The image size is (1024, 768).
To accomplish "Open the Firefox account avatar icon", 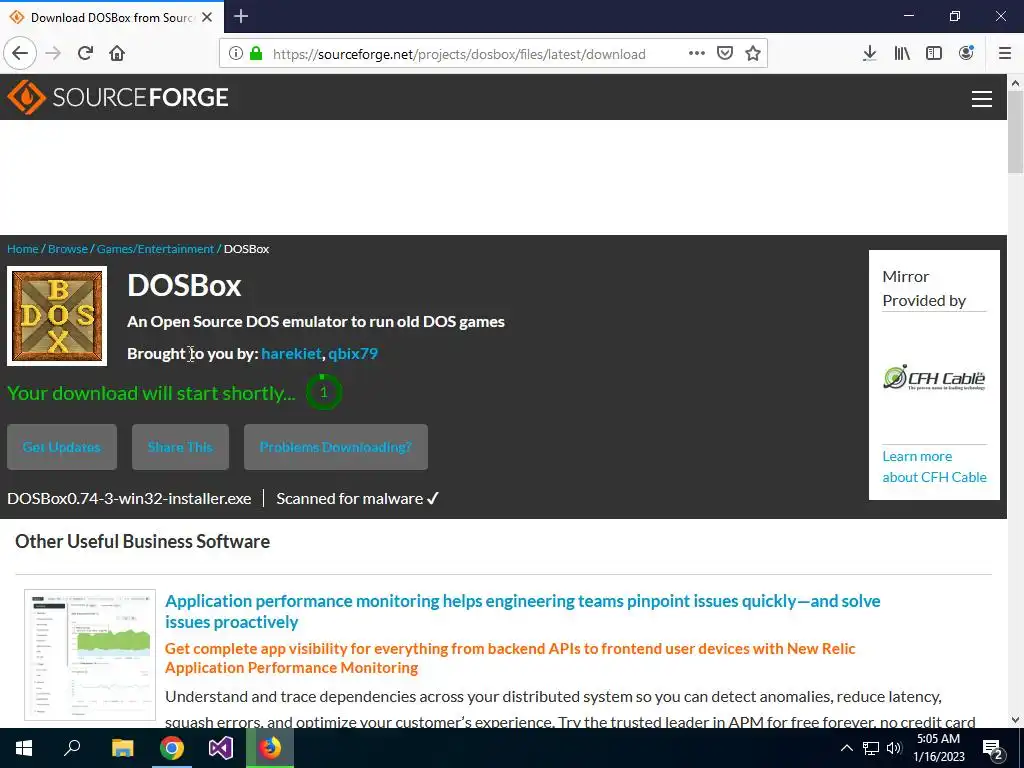I will 967,54.
